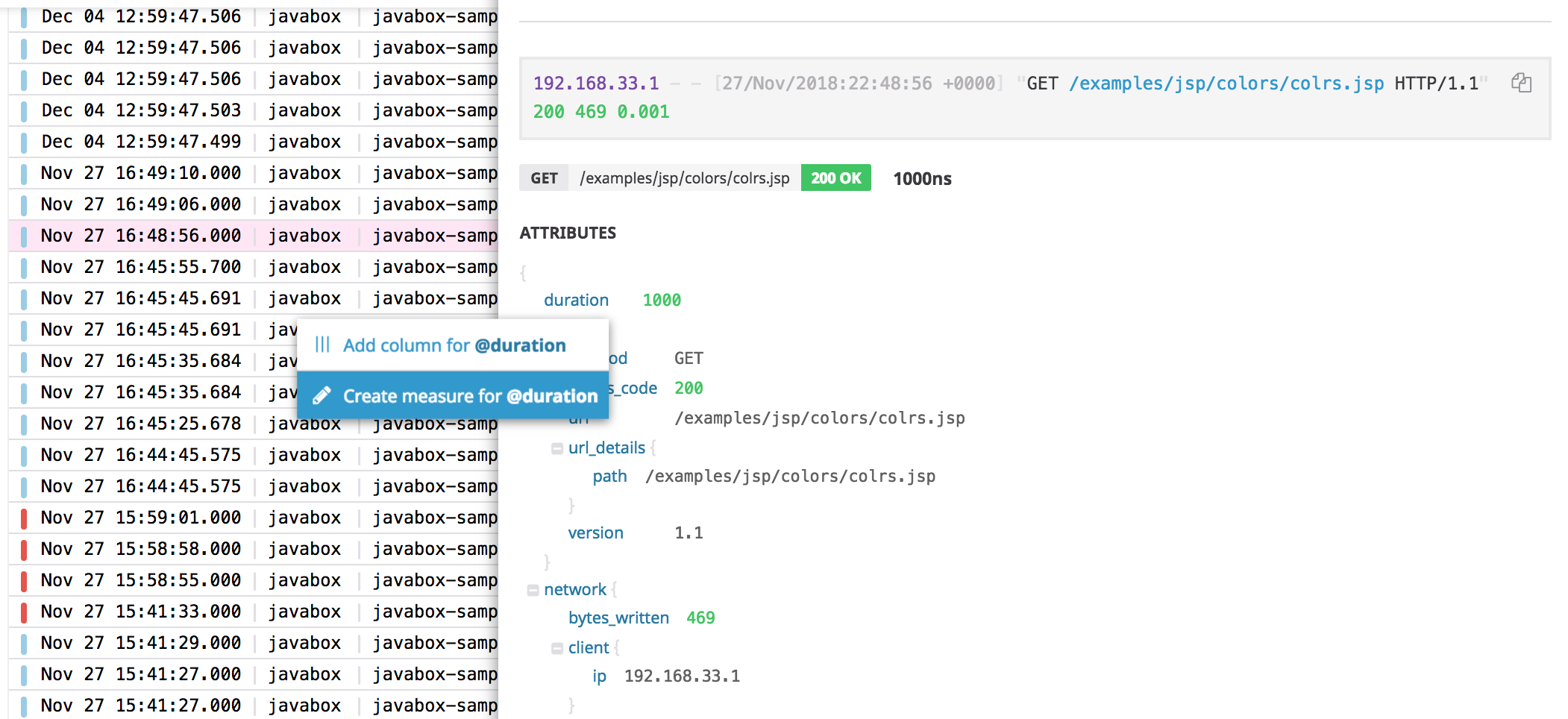
Task: Click the ip value 192.168.33.1
Action: click(x=682, y=676)
